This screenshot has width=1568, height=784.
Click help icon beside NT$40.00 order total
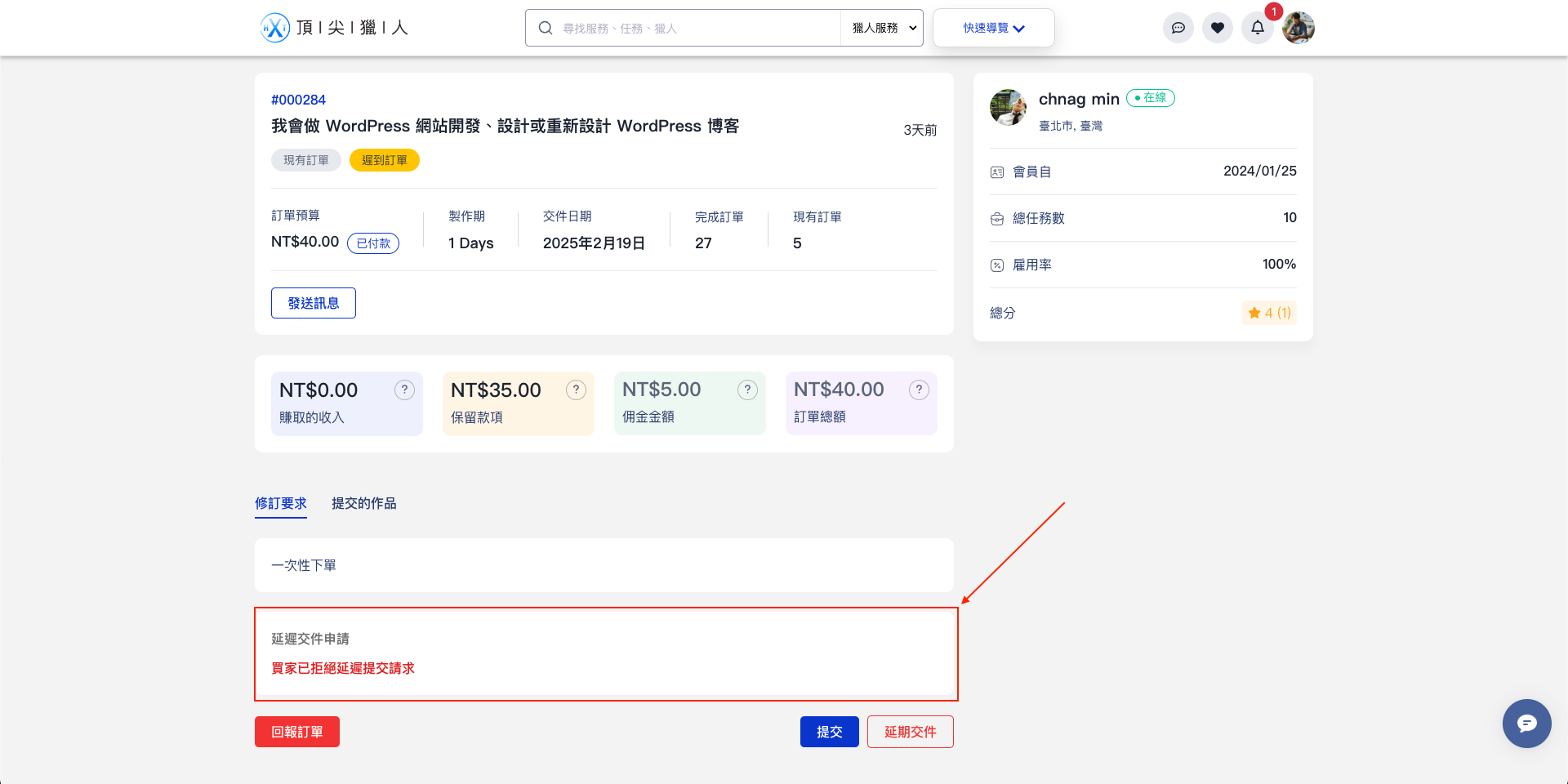click(919, 390)
